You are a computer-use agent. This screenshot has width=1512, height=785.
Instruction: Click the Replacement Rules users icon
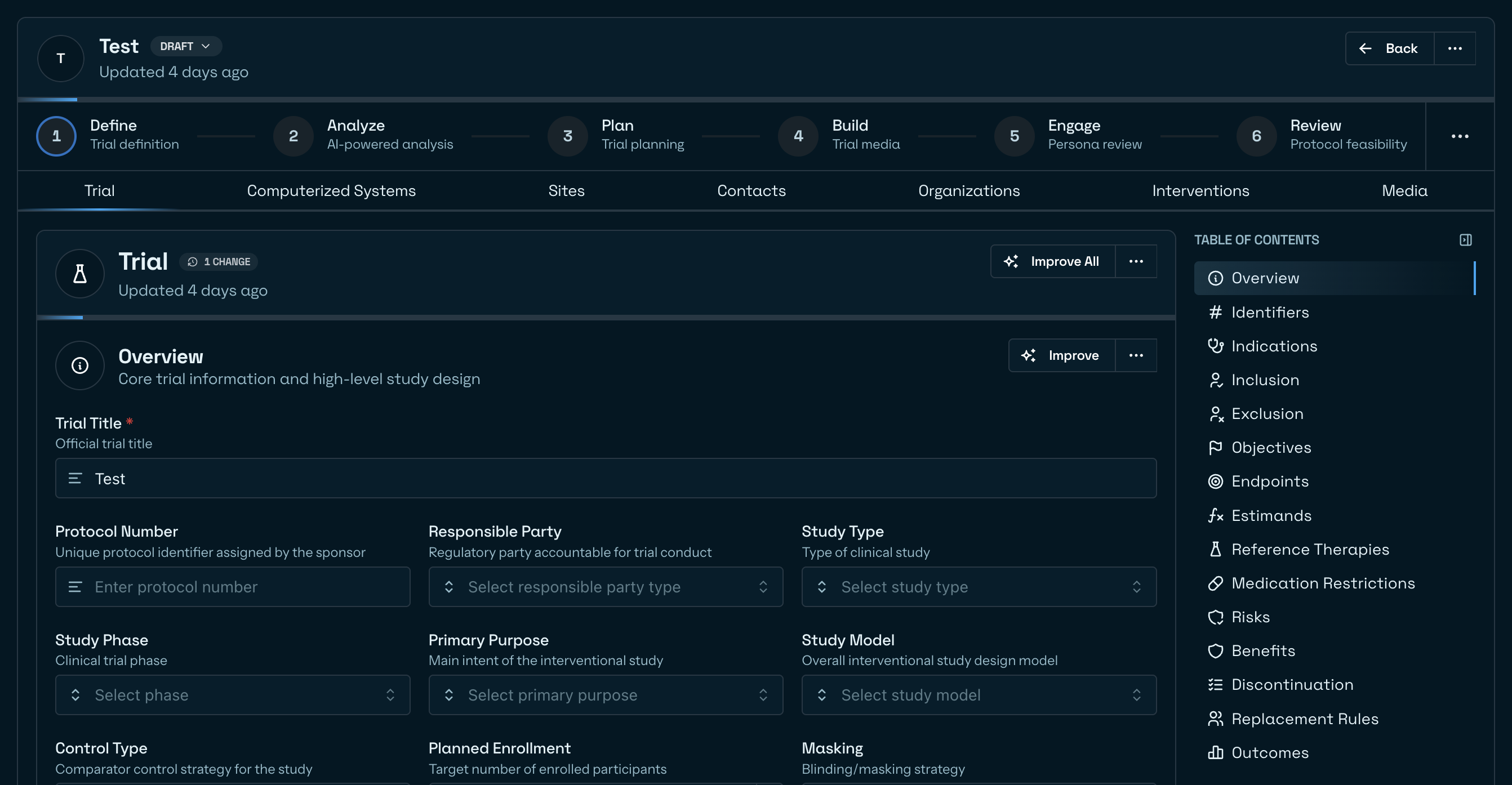(1215, 719)
